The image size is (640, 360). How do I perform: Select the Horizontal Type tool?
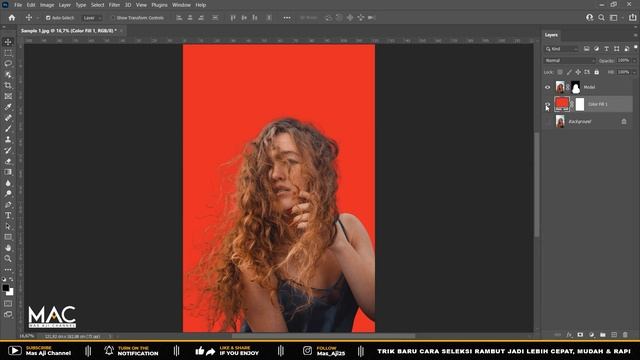click(x=8, y=215)
